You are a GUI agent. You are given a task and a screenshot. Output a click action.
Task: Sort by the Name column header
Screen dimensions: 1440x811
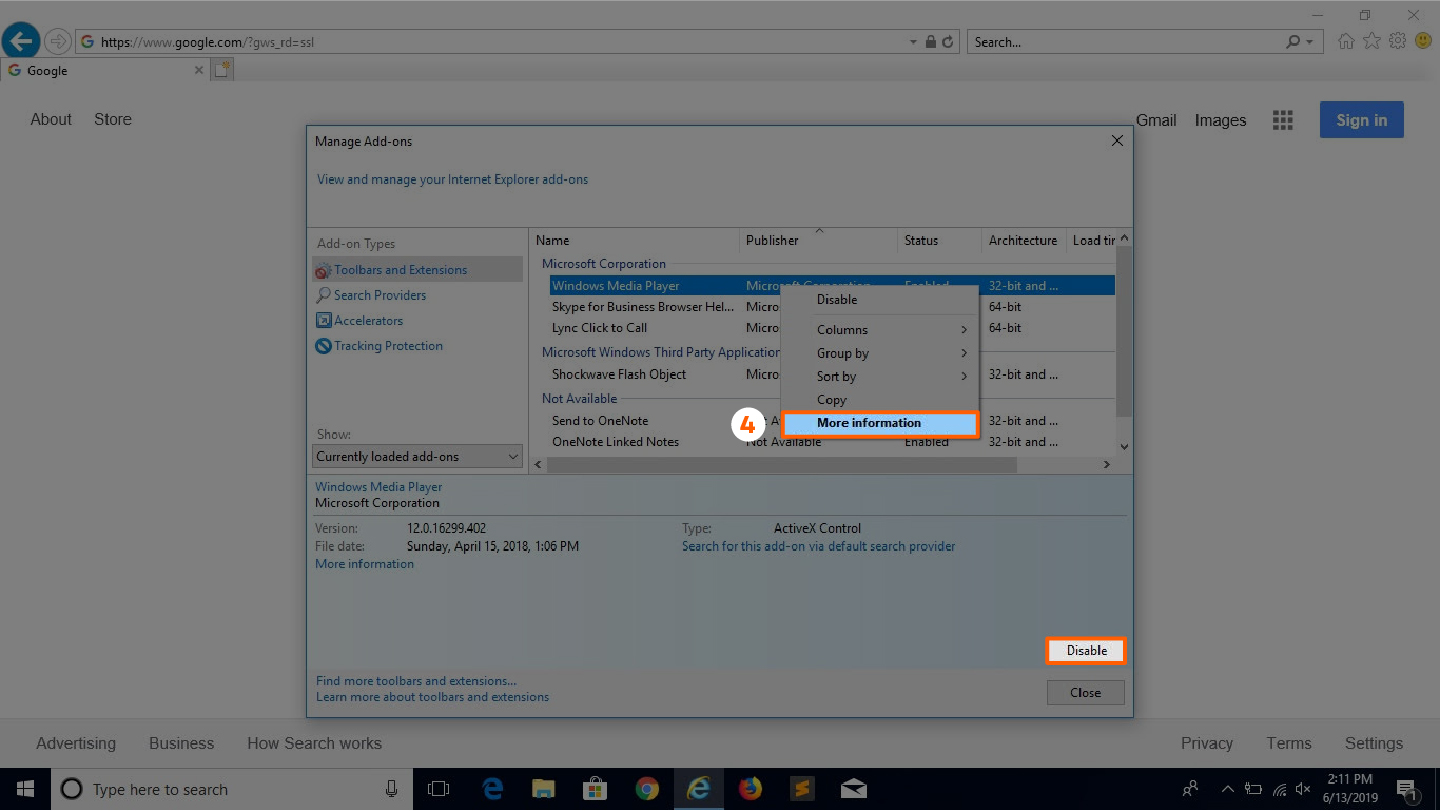click(x=634, y=241)
